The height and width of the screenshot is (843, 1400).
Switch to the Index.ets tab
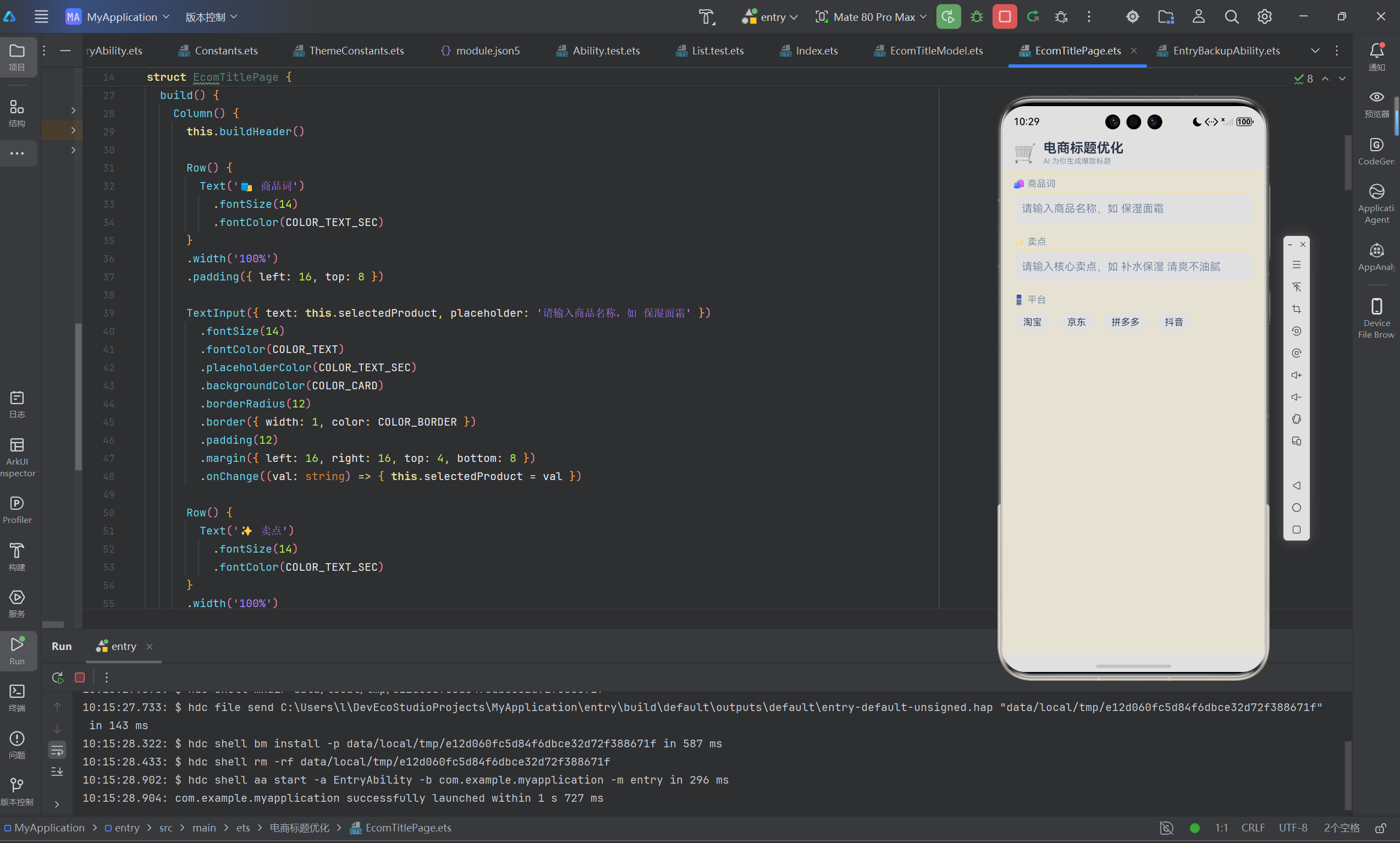(809, 51)
